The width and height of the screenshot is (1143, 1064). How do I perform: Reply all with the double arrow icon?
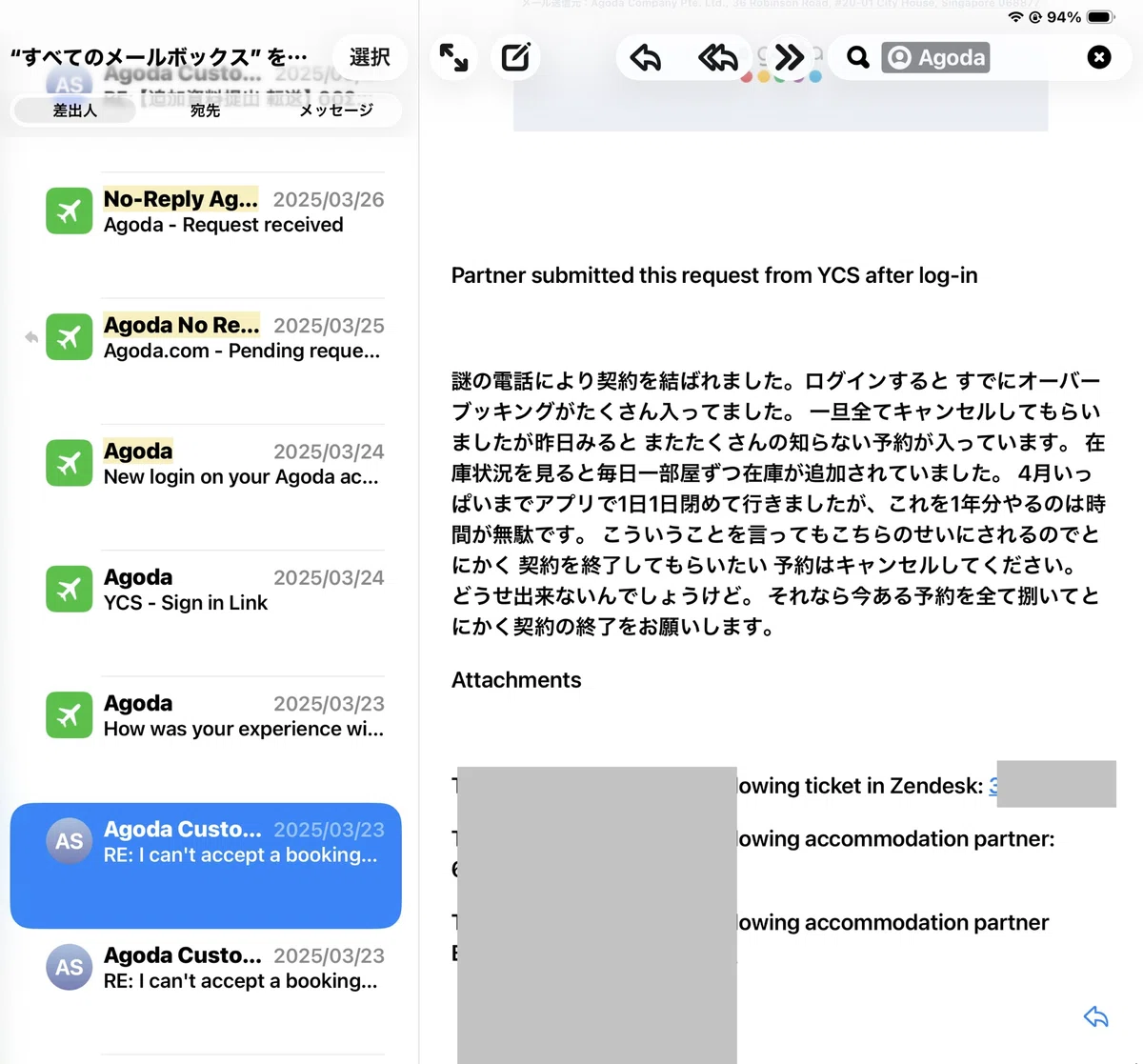coord(717,58)
